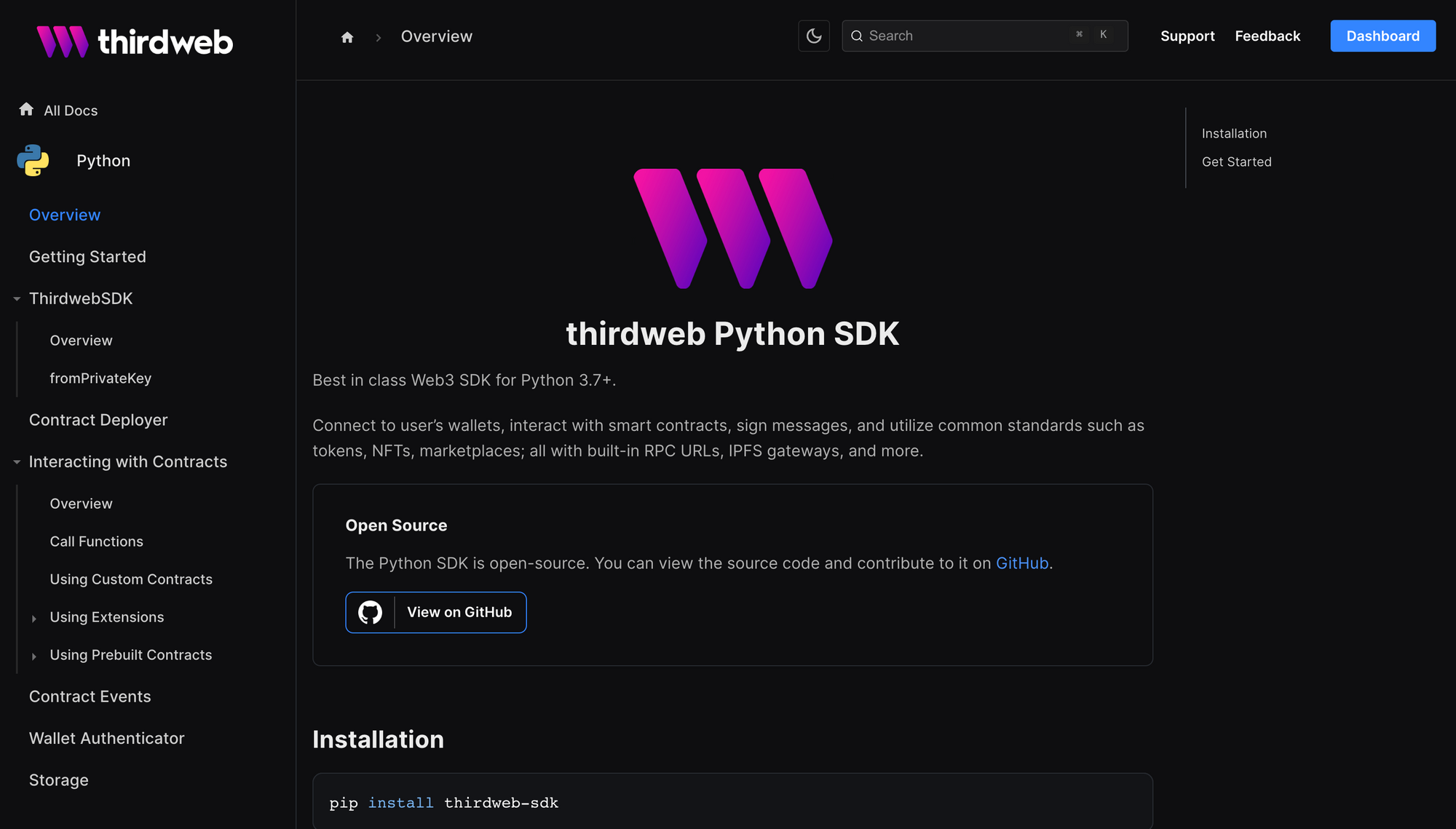The height and width of the screenshot is (829, 1456).
Task: Open Getting Started in sidebar
Action: point(87,257)
